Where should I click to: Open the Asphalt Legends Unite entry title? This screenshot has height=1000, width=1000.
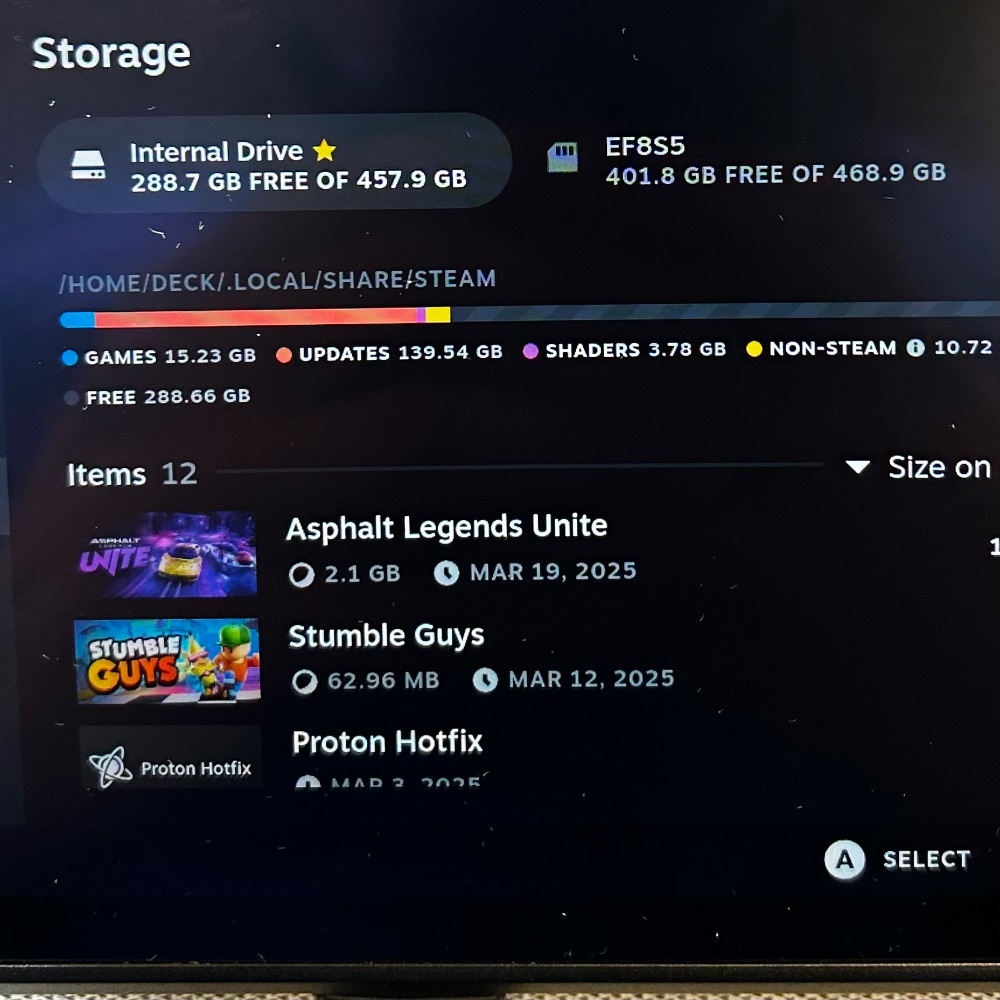(x=446, y=527)
